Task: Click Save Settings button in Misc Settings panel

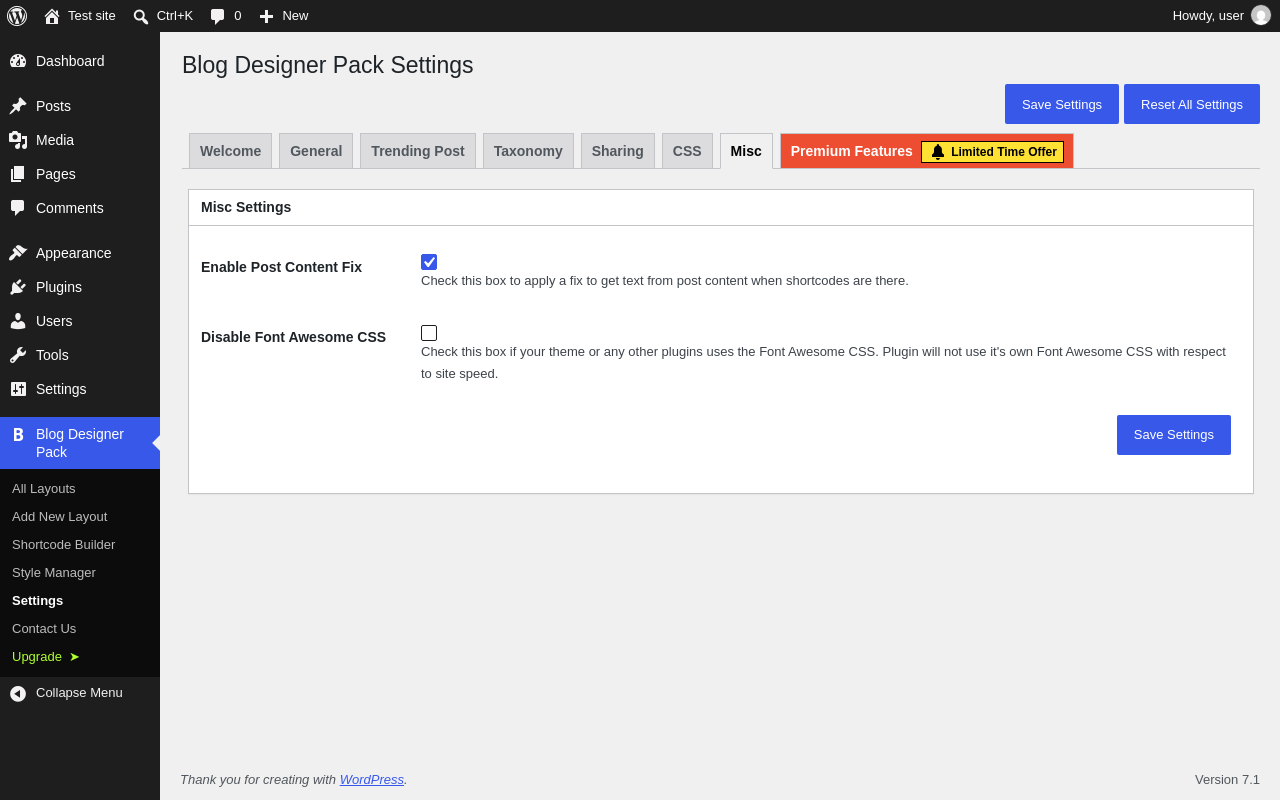Action: 1174,435
